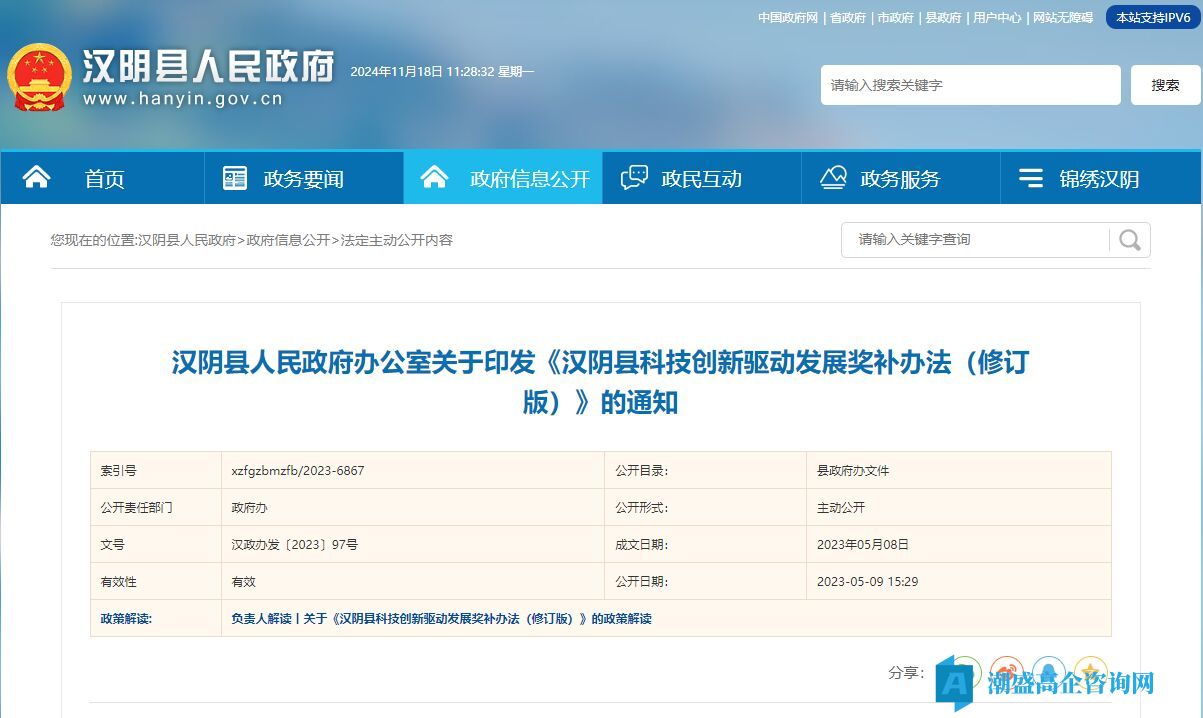1203x718 pixels.
Task: Enable 网站无障碍 accessibility mode
Action: (x=1063, y=18)
